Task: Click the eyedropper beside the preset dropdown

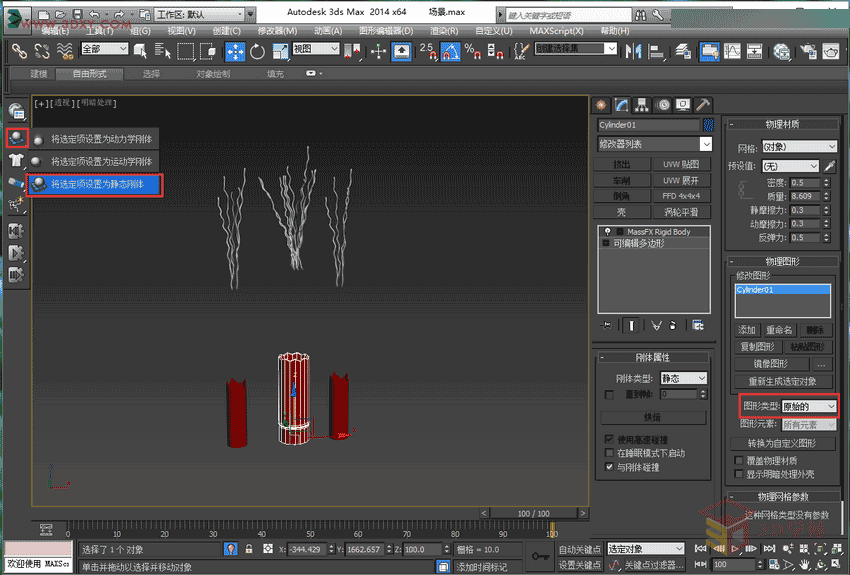Action: click(x=830, y=166)
